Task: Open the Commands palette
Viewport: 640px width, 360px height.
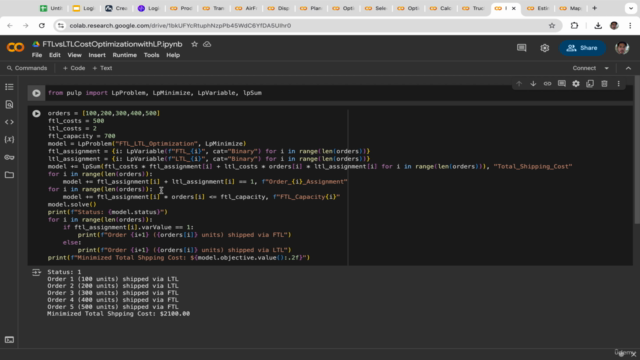Action: tap(27, 68)
